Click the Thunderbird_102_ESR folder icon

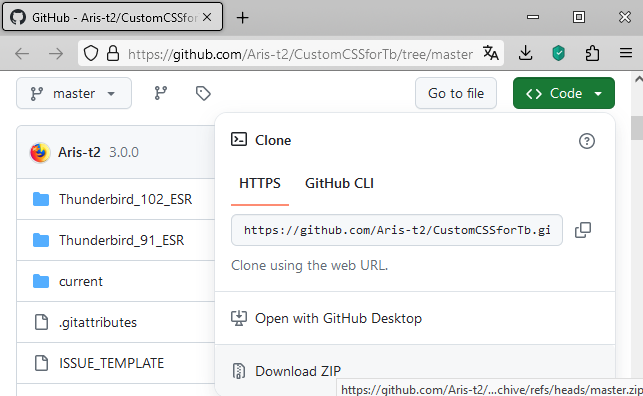pyautogui.click(x=41, y=199)
